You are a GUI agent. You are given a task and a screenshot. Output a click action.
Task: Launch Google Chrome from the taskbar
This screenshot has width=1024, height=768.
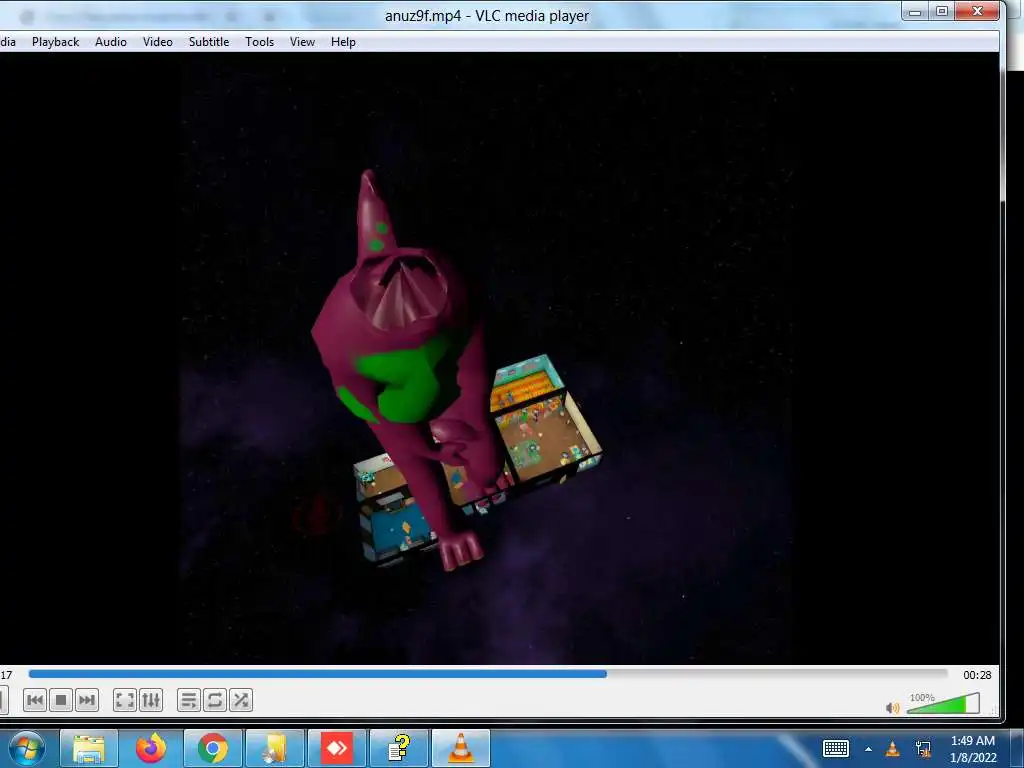tap(213, 748)
